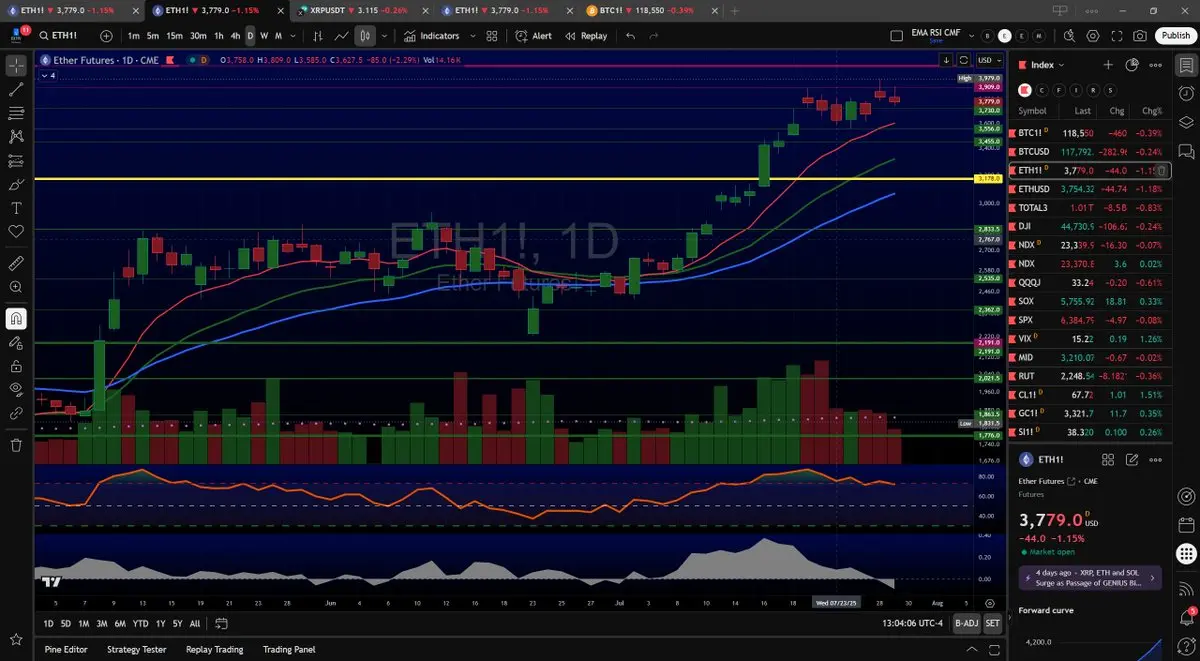This screenshot has width=1200, height=661.
Task: Select the ruler measure tool
Action: coord(16,264)
